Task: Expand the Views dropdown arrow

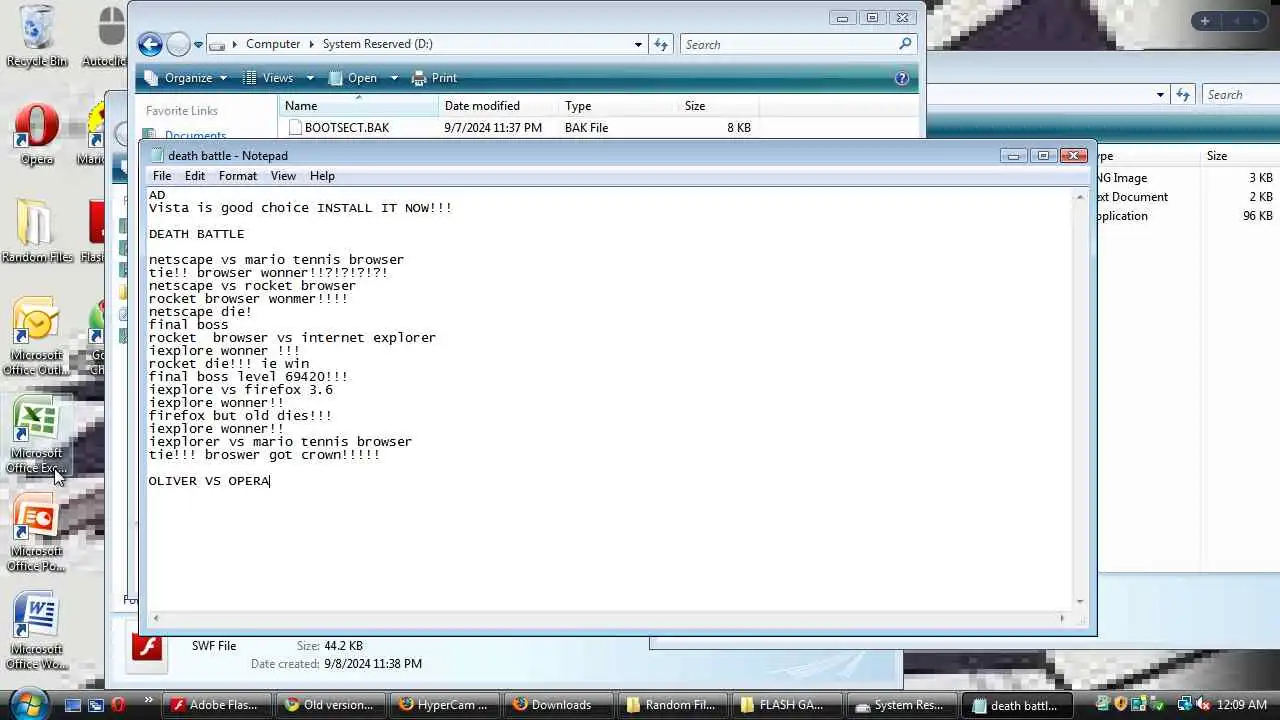Action: tap(310, 78)
